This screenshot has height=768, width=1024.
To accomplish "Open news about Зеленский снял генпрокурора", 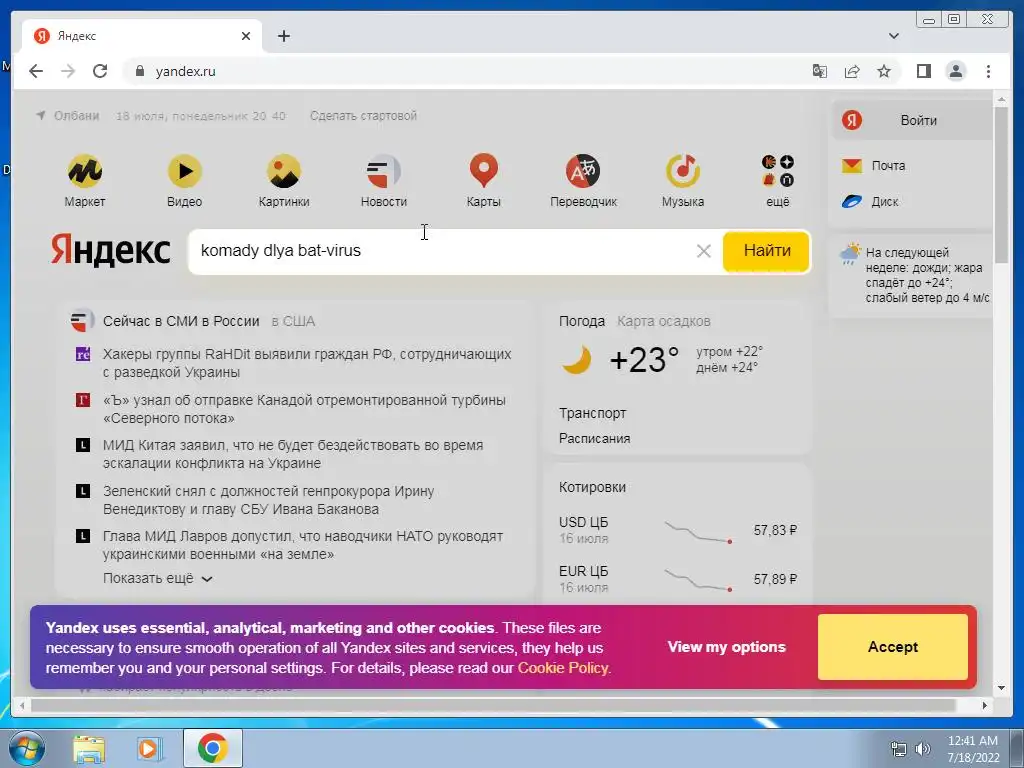I will [x=268, y=500].
